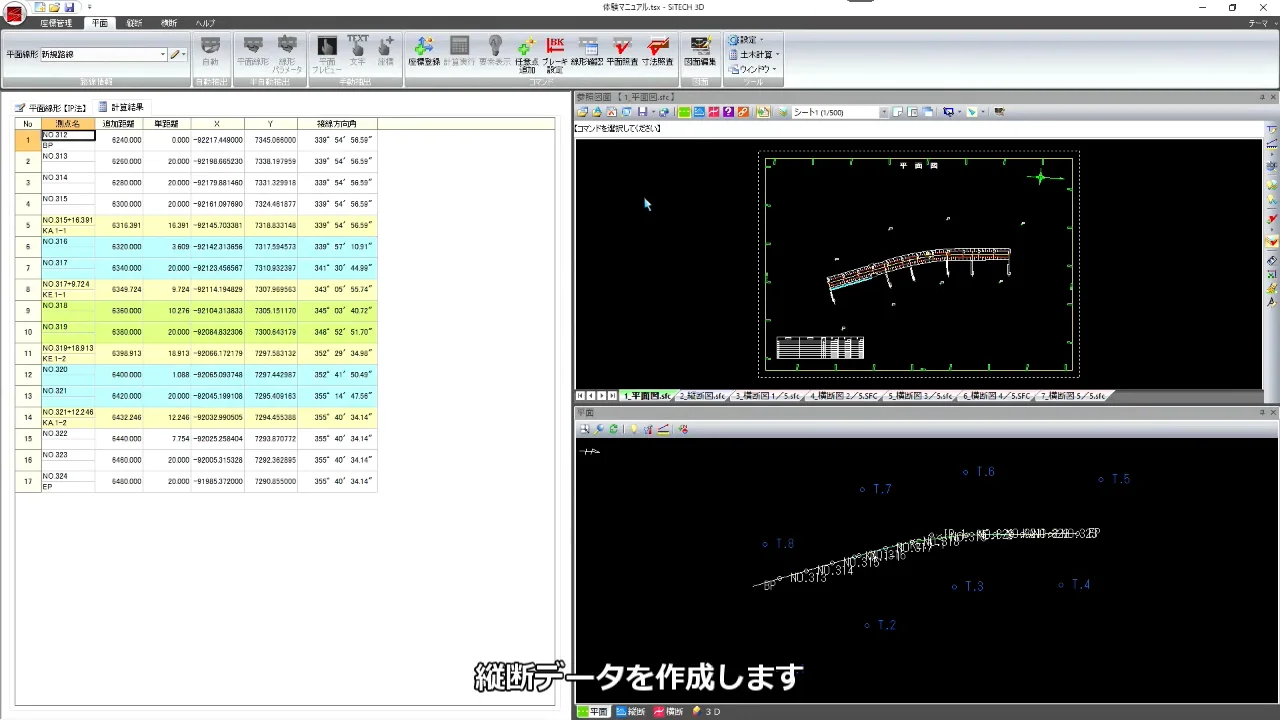This screenshot has width=1280, height=720.
Task: Open the 7_横断図 5/5.sfc drawing tab
Action: point(1074,396)
